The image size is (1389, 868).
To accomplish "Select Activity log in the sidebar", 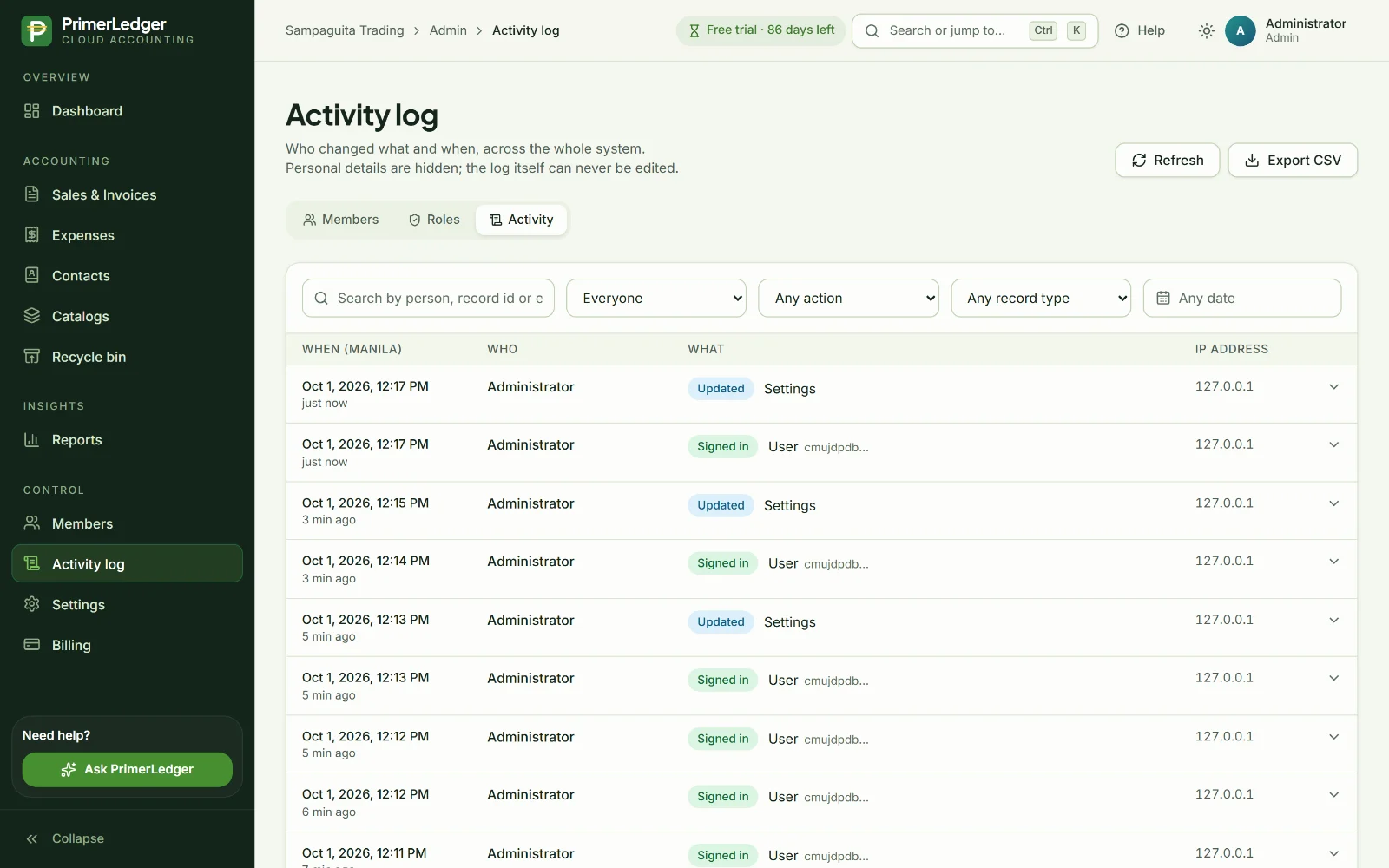I will tap(127, 564).
